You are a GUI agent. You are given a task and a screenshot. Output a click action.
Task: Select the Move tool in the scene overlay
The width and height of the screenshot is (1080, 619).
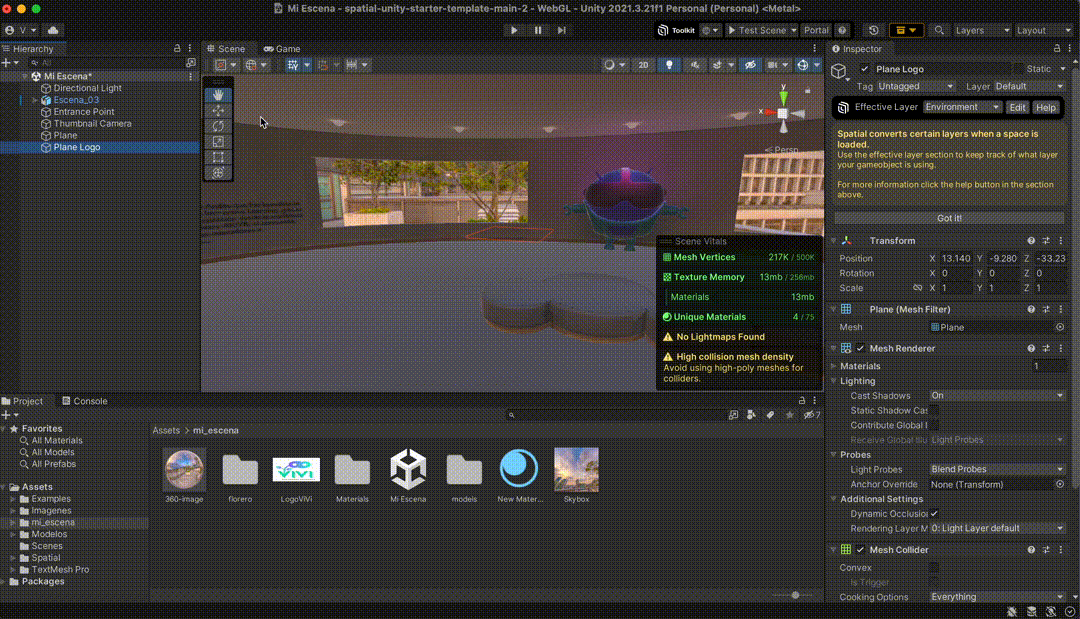[218, 111]
